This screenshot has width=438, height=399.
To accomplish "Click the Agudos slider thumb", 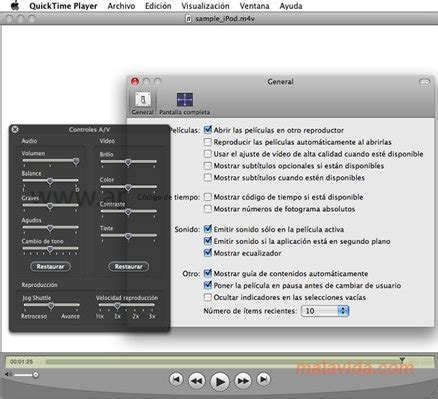I will pos(50,228).
